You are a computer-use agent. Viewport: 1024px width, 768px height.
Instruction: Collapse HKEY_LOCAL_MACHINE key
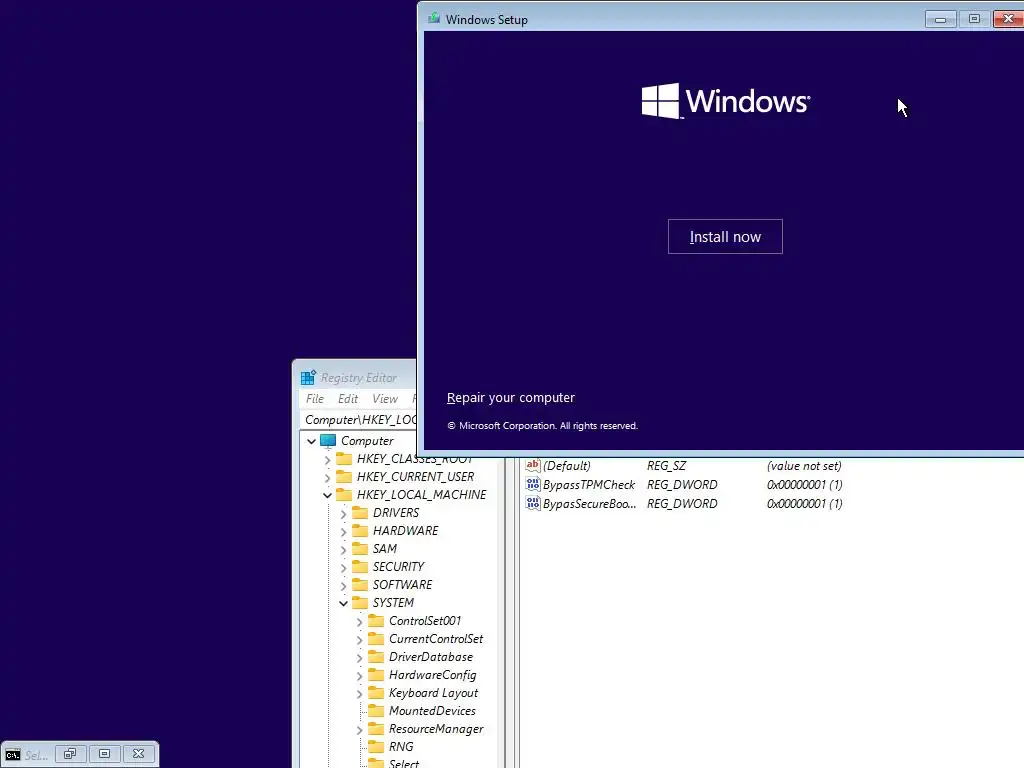(x=328, y=496)
